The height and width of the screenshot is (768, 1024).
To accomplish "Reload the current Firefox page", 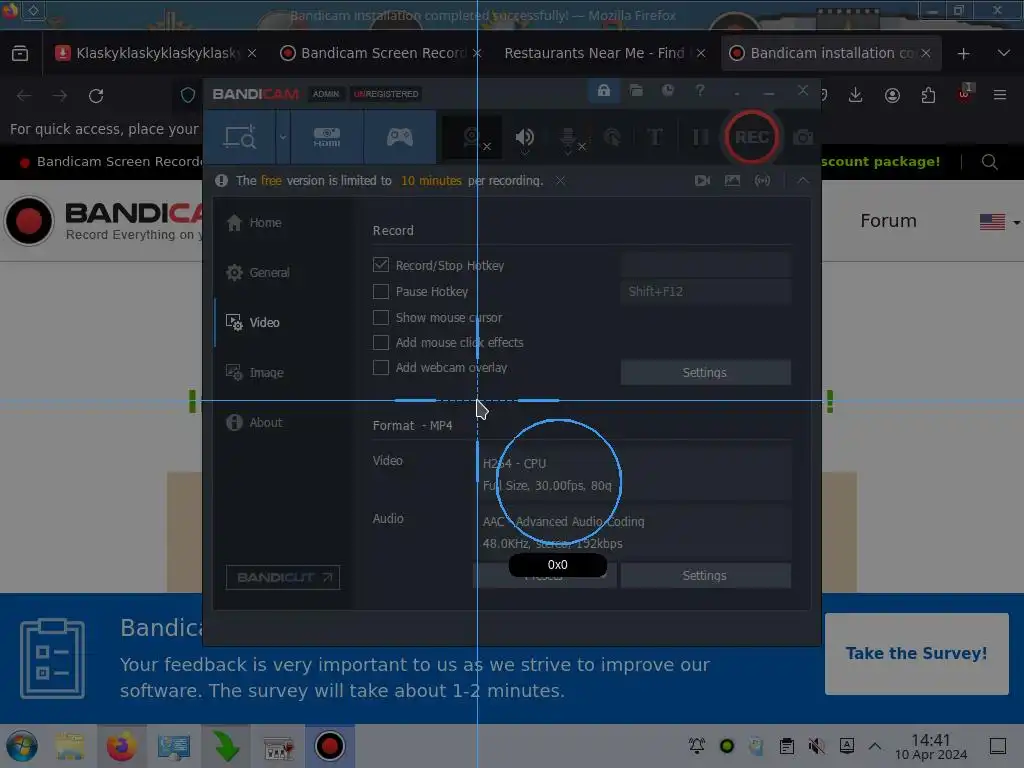I will coord(96,95).
